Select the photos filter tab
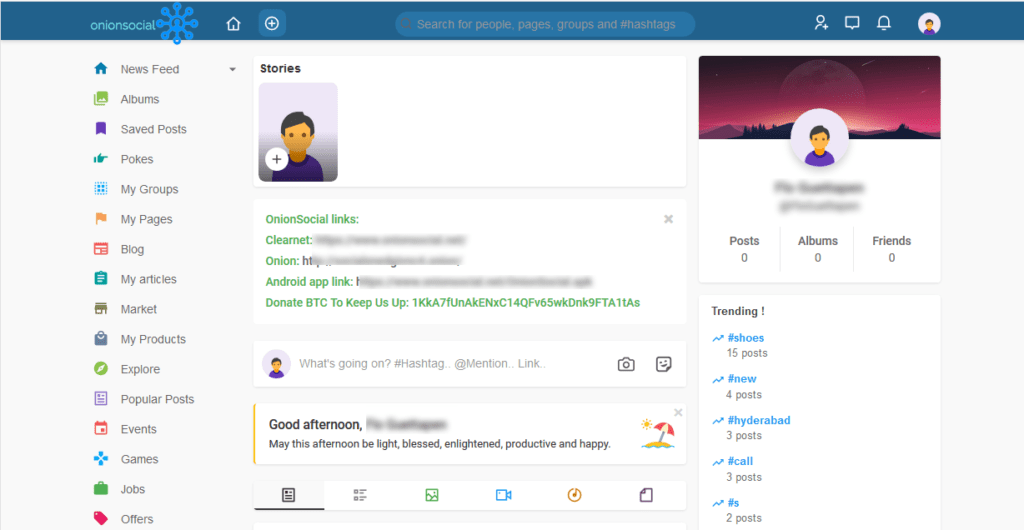Viewport: 1024px width, 530px height. [x=432, y=495]
